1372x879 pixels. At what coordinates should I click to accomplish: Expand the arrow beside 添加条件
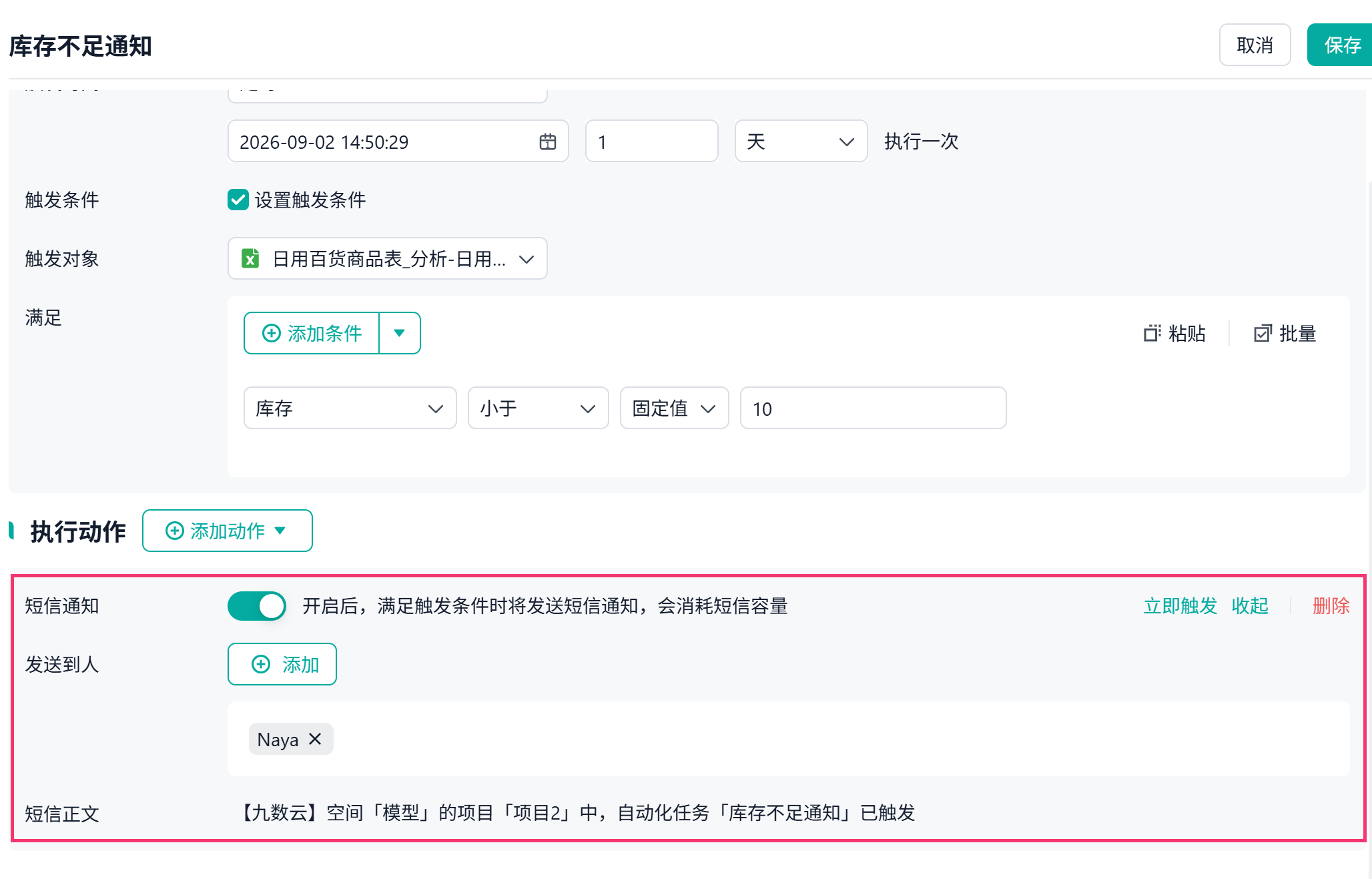(399, 333)
